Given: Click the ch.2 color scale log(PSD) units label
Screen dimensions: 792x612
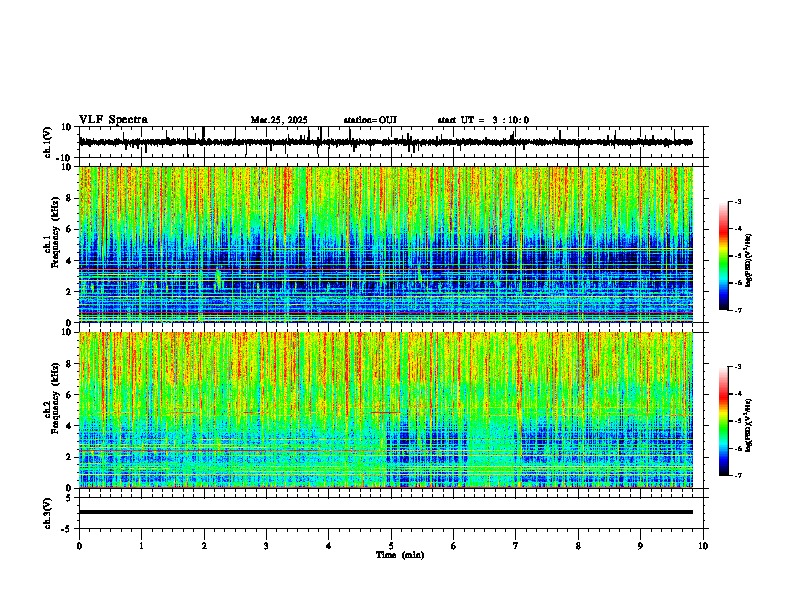Looking at the screenshot, I should coord(749,425).
